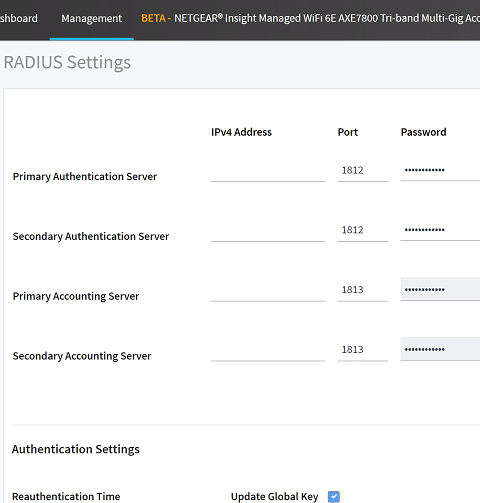Click the Secondary Accounting Server IPv4 Address field
Image resolution: width=480 pixels, height=503 pixels.
(268, 351)
